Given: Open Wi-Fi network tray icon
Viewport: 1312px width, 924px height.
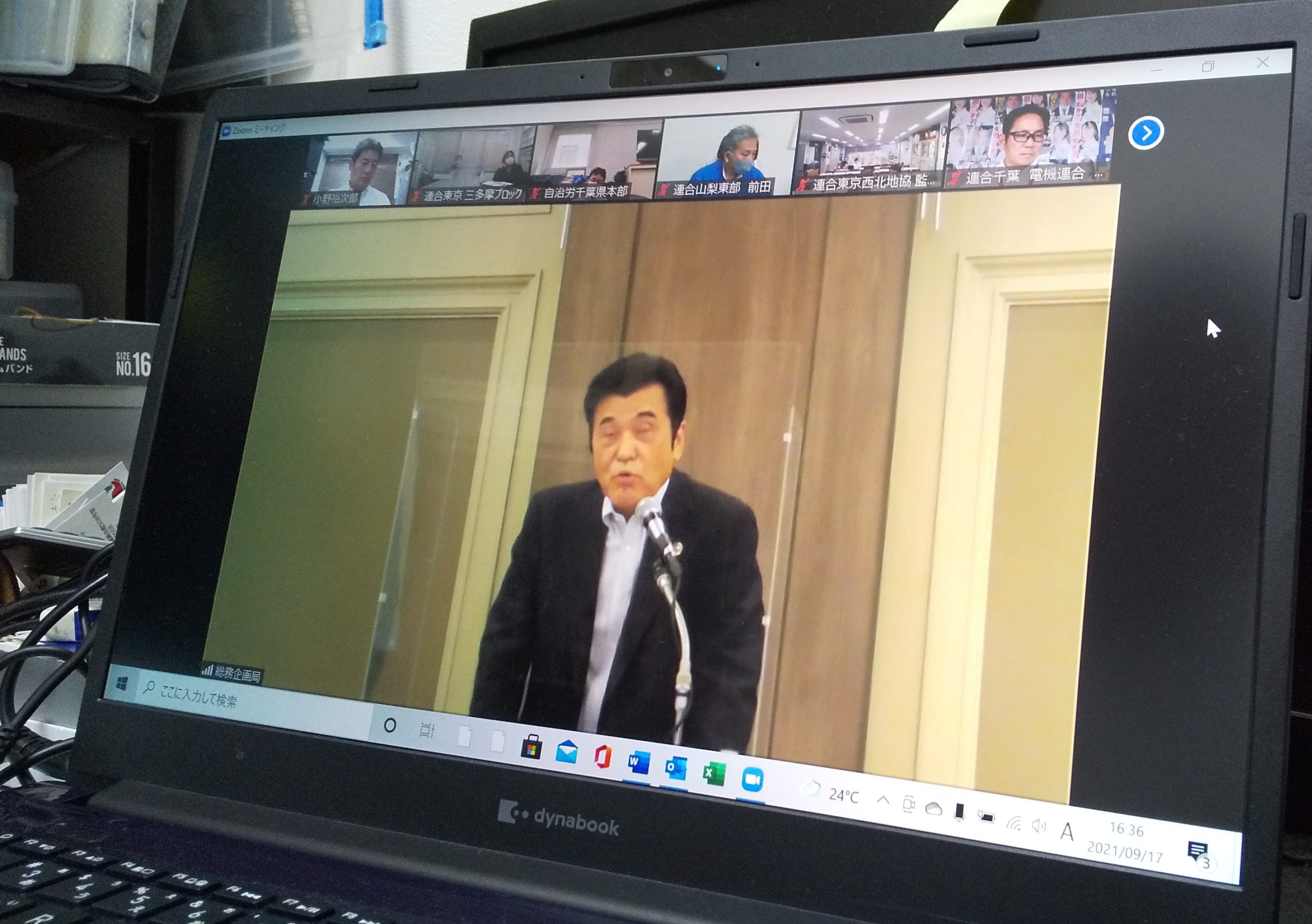Looking at the screenshot, I should 1013,823.
